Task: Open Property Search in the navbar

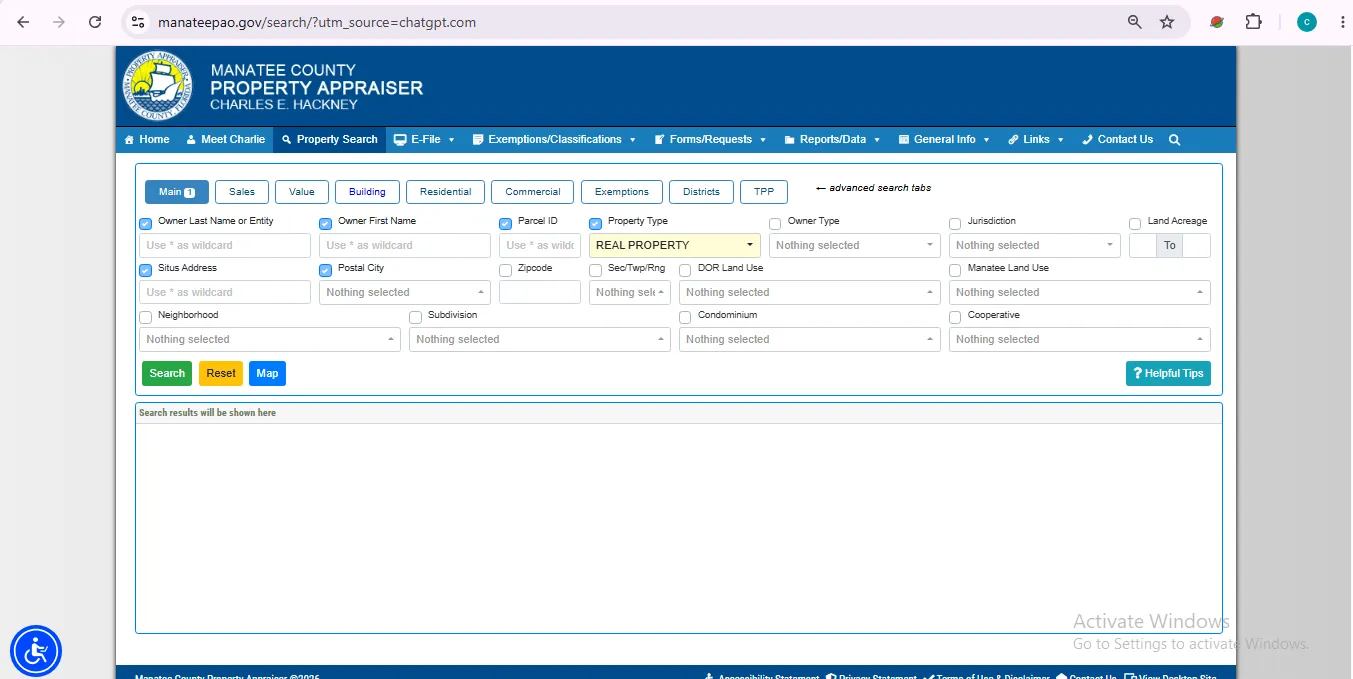Action: pyautogui.click(x=330, y=140)
